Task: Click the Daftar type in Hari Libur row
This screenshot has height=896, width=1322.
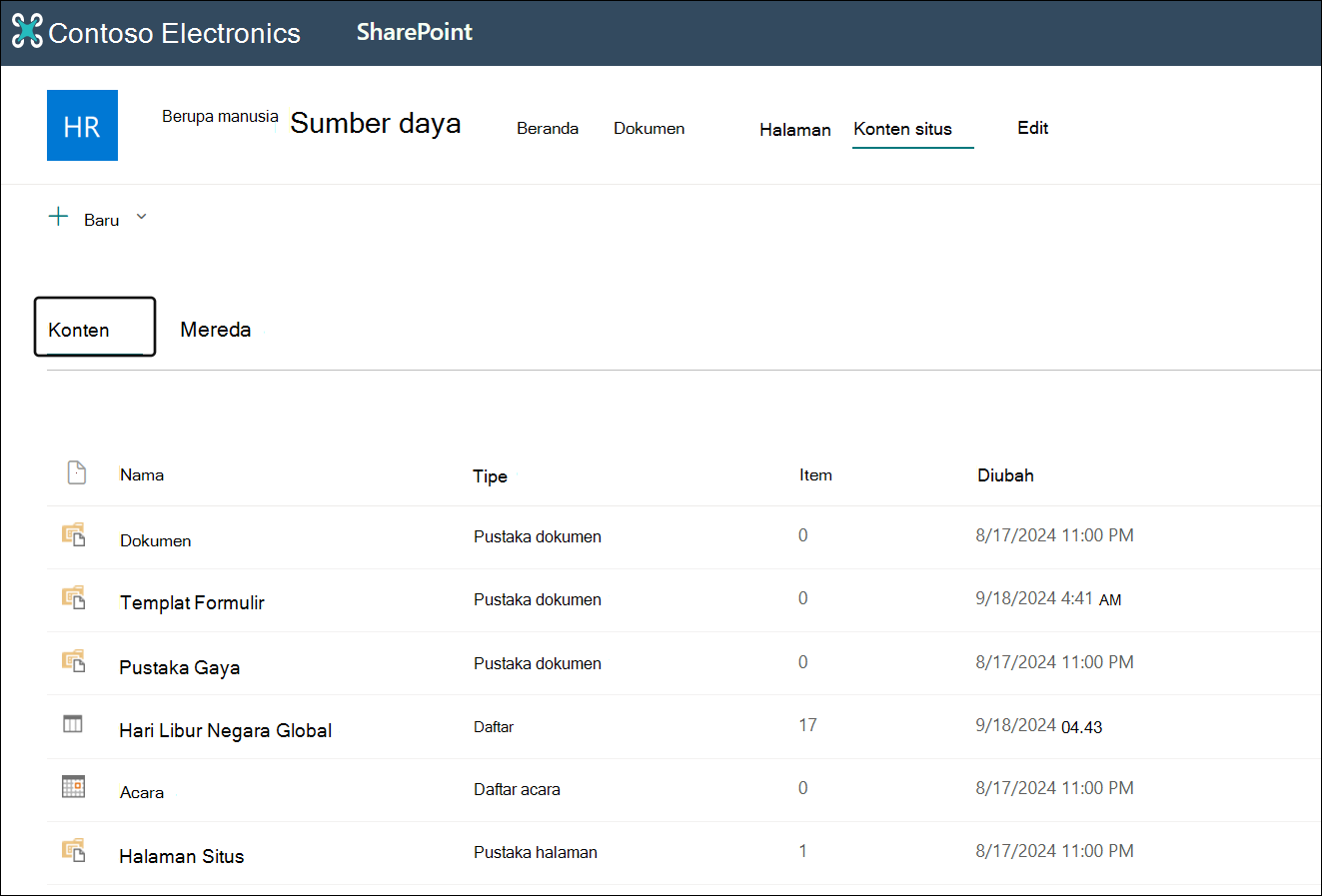Action: pos(494,727)
